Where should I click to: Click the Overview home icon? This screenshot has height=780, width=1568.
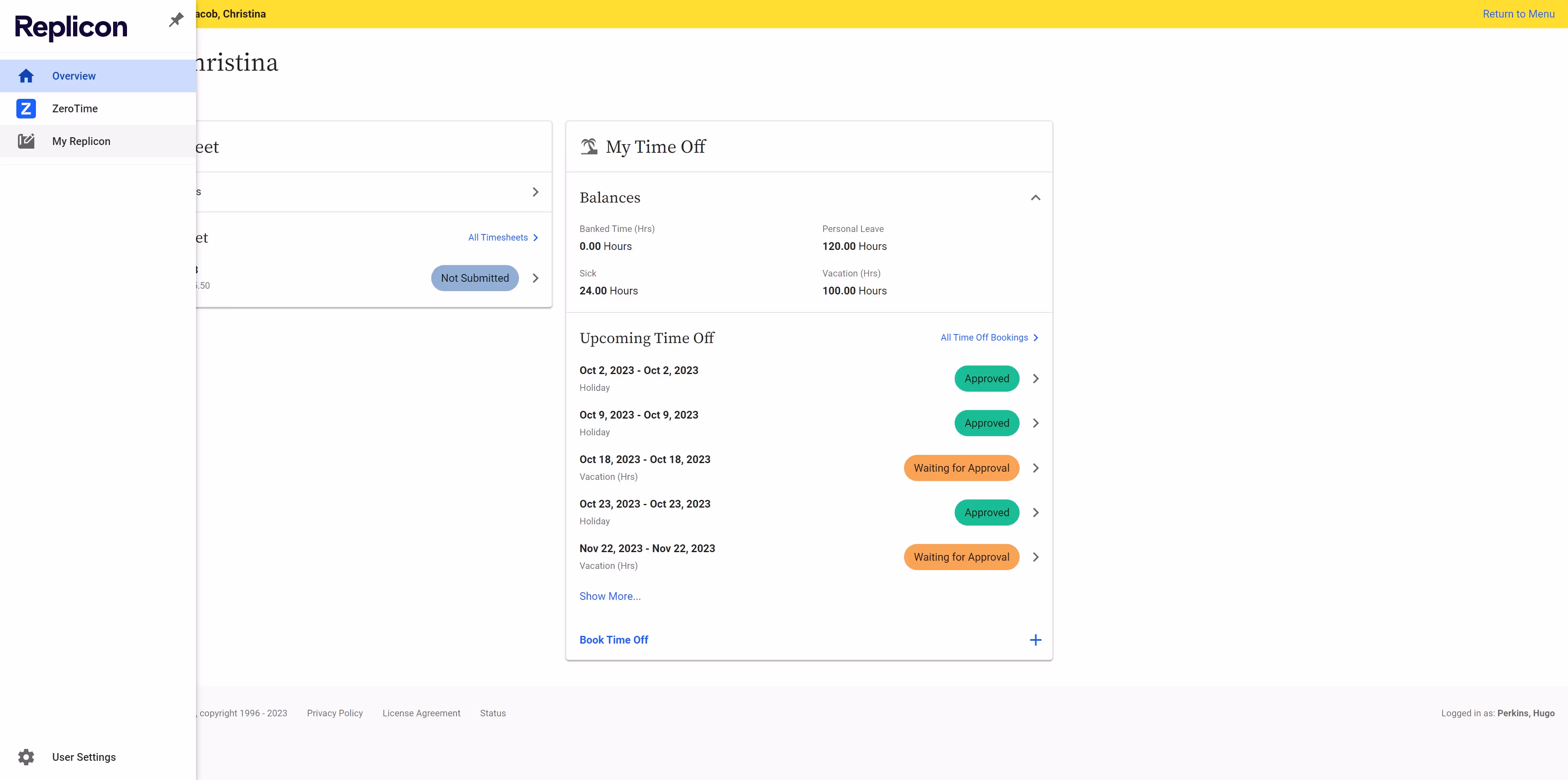[x=26, y=76]
